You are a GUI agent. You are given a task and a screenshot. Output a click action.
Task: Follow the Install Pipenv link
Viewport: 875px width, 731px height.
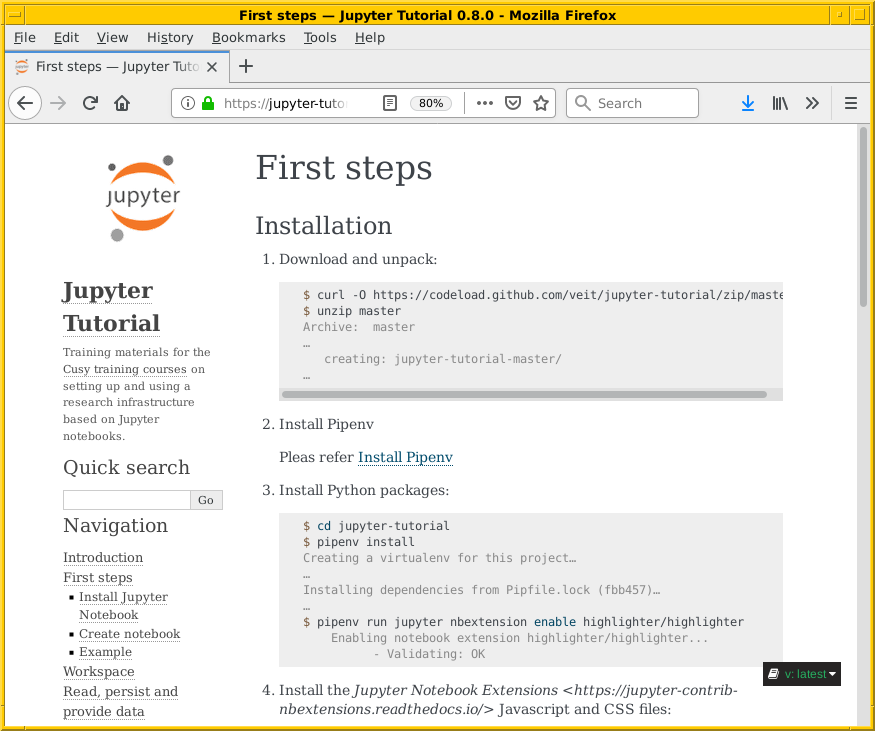click(x=405, y=457)
